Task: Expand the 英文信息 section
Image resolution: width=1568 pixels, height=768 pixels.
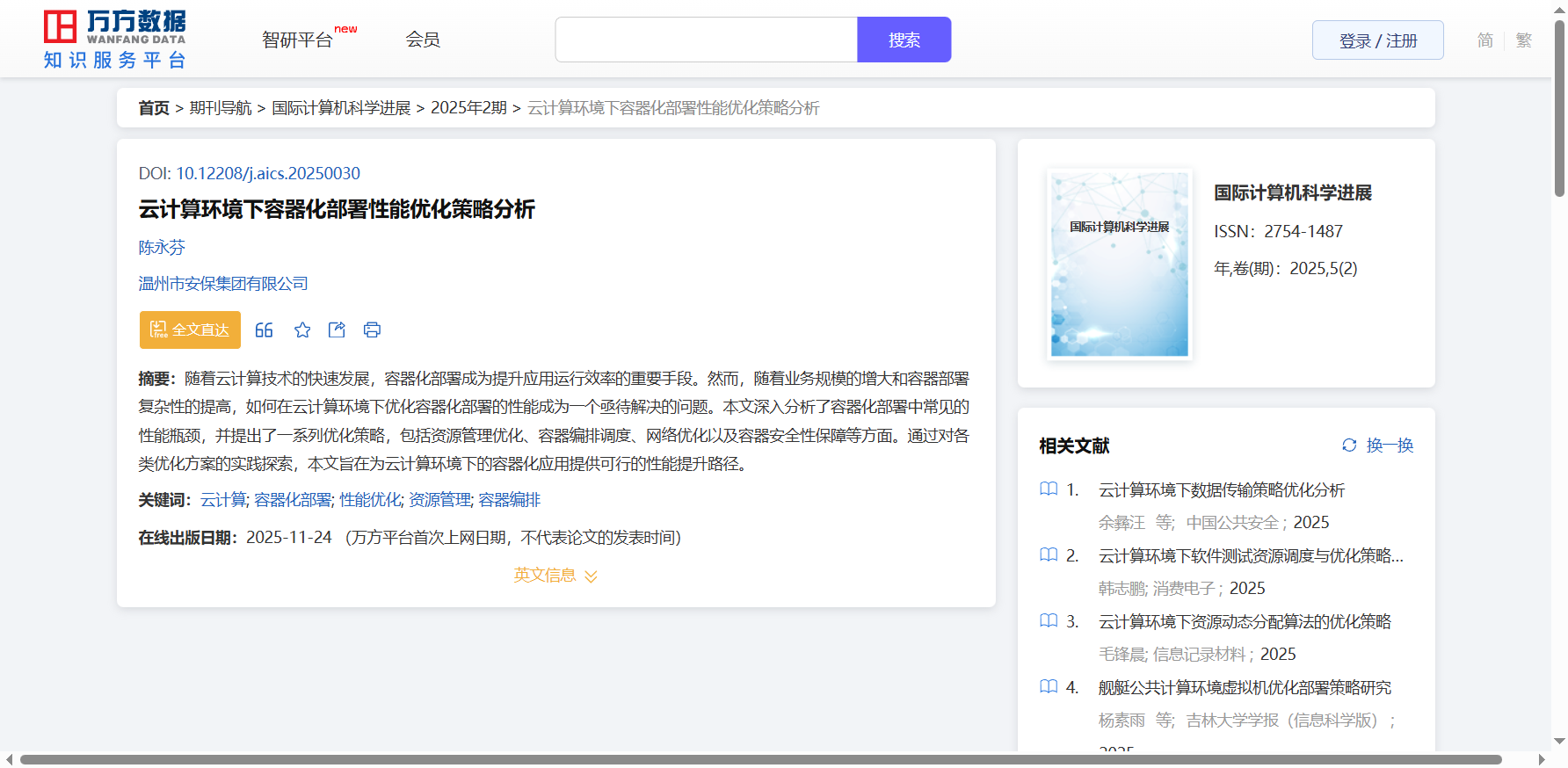Action: 555,576
